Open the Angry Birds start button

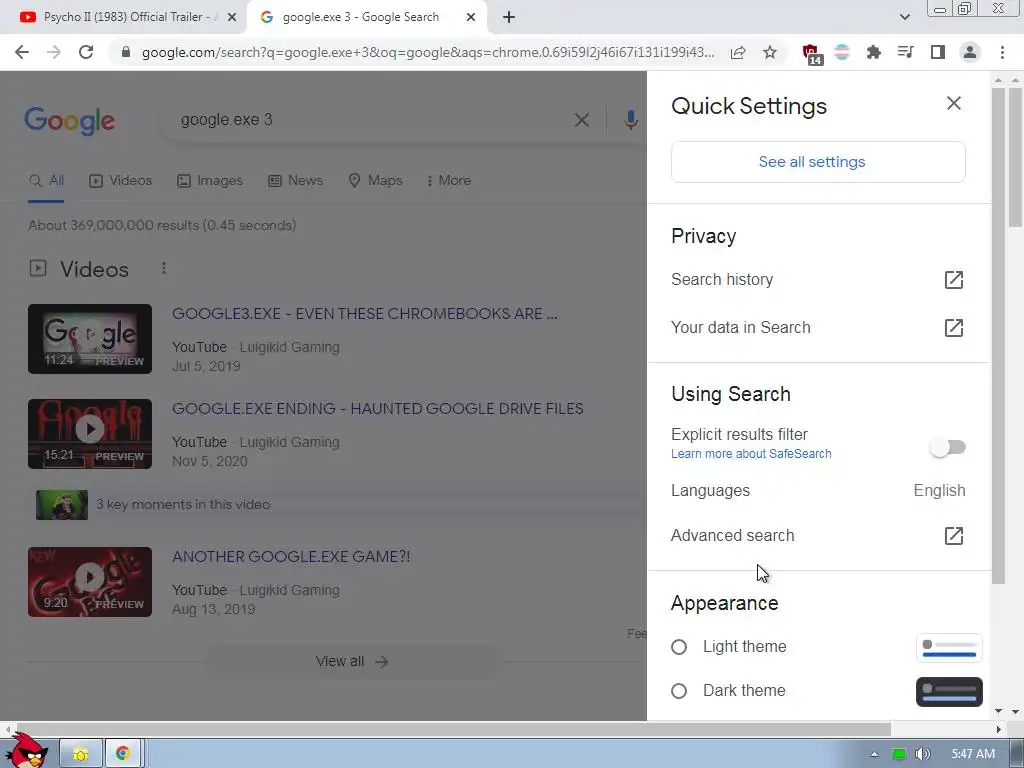coord(27,750)
